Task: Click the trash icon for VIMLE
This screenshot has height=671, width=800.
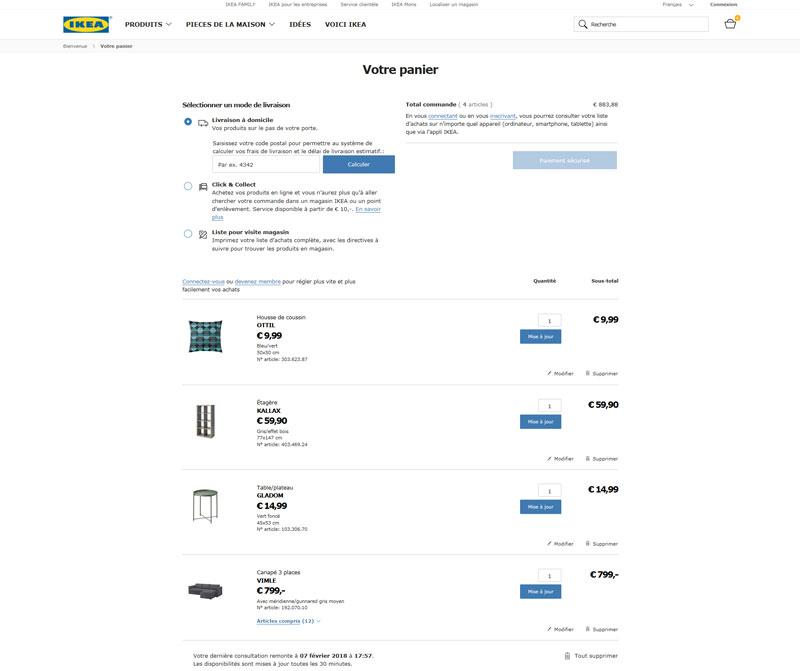Action: pyautogui.click(x=588, y=629)
